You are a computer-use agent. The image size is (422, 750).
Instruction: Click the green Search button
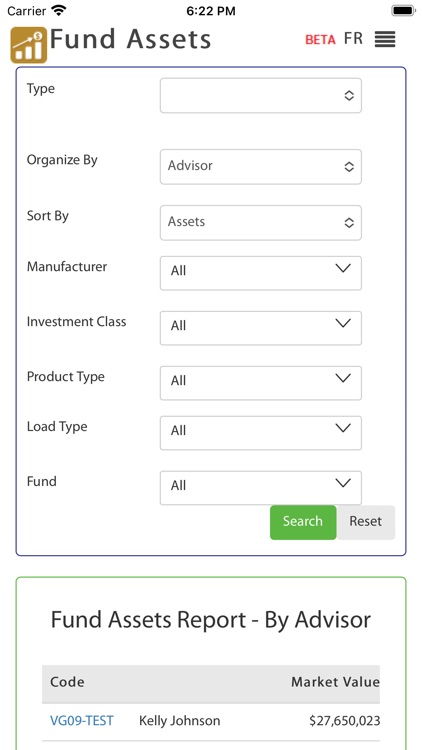point(303,522)
